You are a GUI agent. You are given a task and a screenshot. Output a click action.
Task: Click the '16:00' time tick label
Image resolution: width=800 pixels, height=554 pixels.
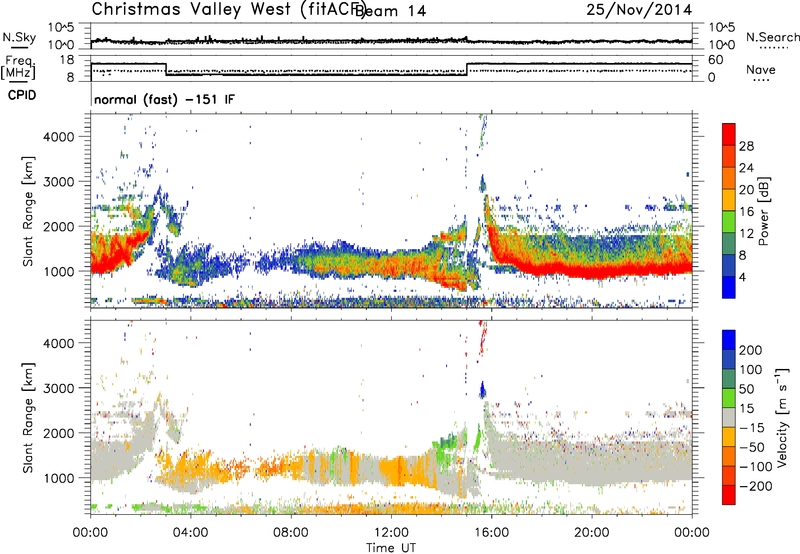pyautogui.click(x=491, y=533)
